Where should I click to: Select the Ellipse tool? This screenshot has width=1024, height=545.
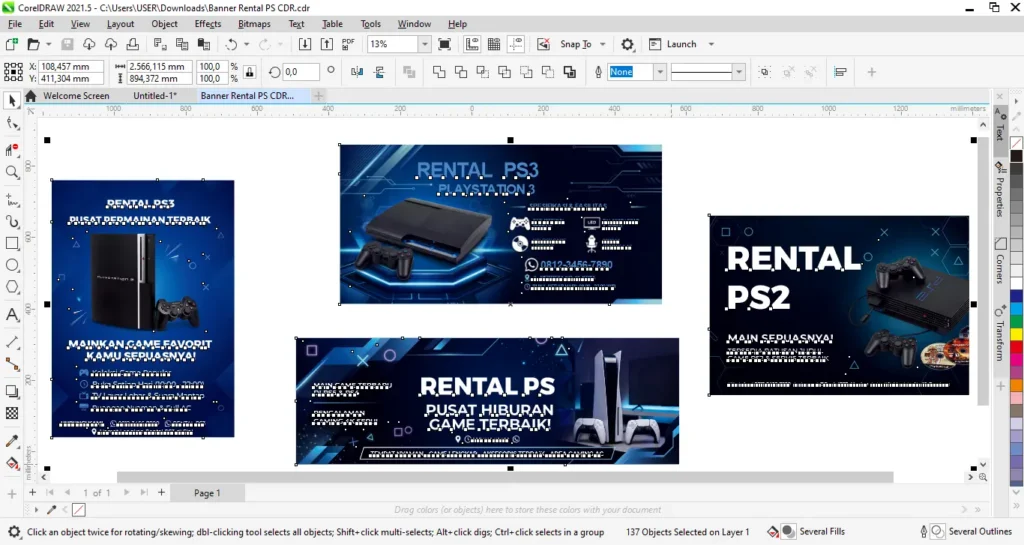[x=12, y=266]
